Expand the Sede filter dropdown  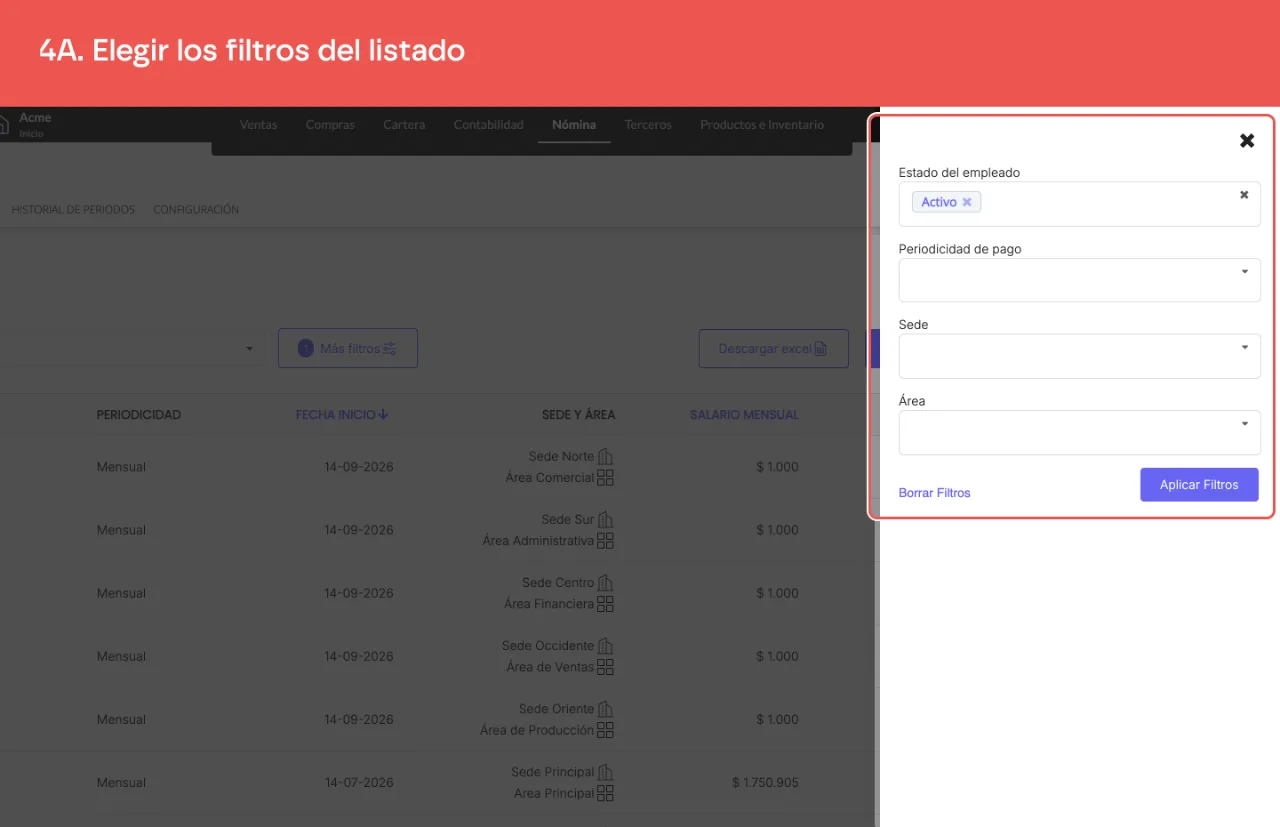[1079, 356]
